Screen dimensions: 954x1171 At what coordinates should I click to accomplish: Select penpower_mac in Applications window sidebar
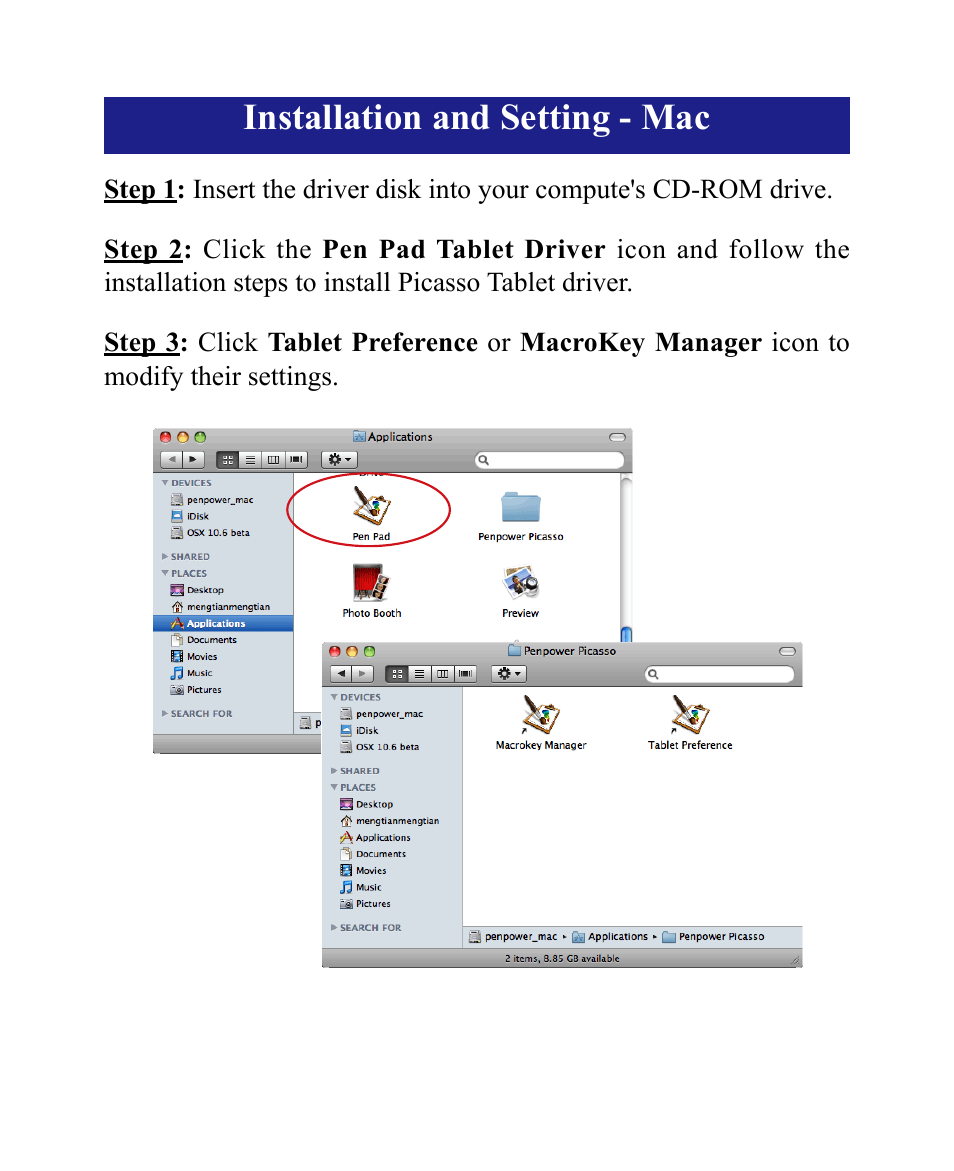click(x=223, y=500)
